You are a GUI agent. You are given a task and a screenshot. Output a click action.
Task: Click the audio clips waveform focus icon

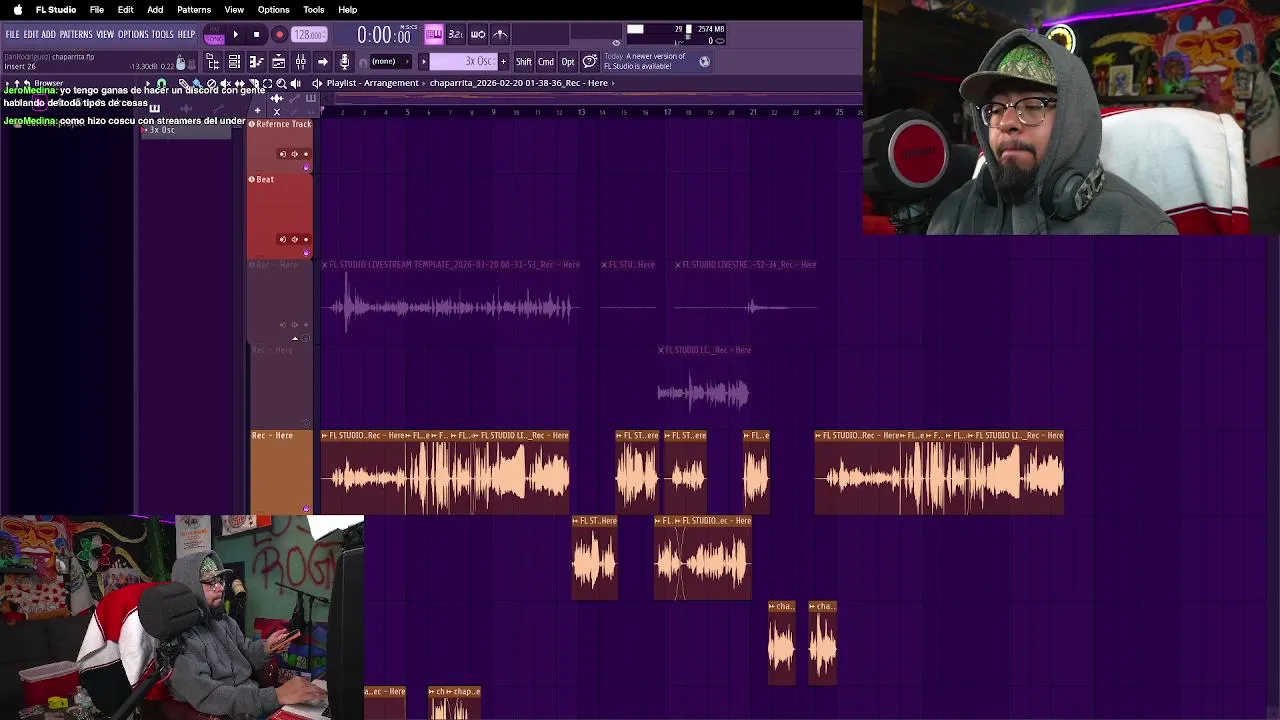point(276,98)
